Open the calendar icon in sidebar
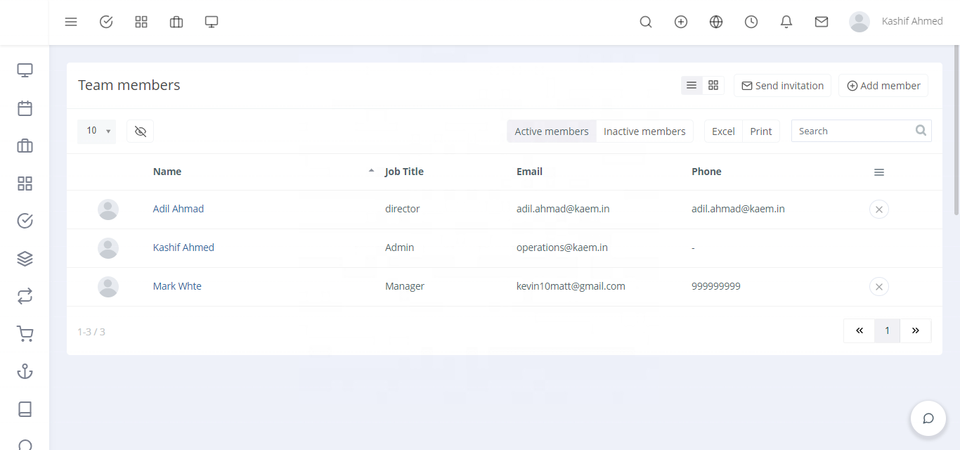 tap(25, 109)
